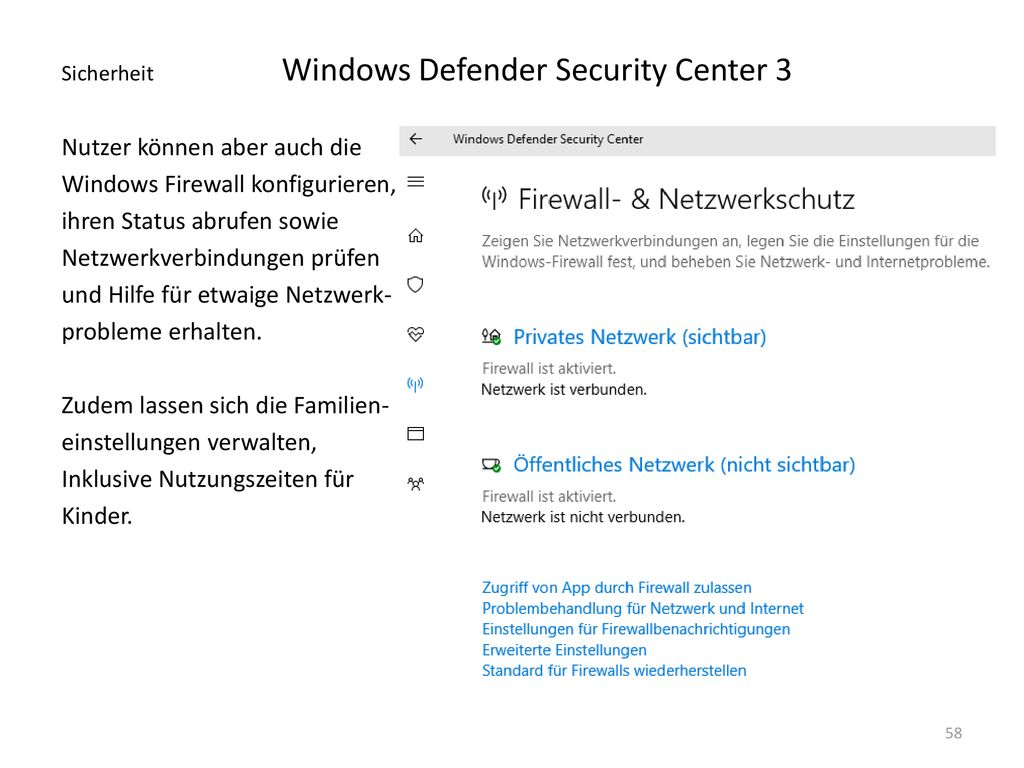Open the Home icon in sidebar
The width and height of the screenshot is (1024, 768).
pyautogui.click(x=415, y=236)
